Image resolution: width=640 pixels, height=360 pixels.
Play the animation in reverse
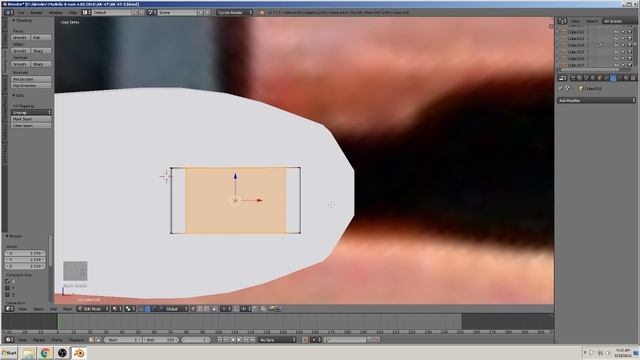pos(233,340)
